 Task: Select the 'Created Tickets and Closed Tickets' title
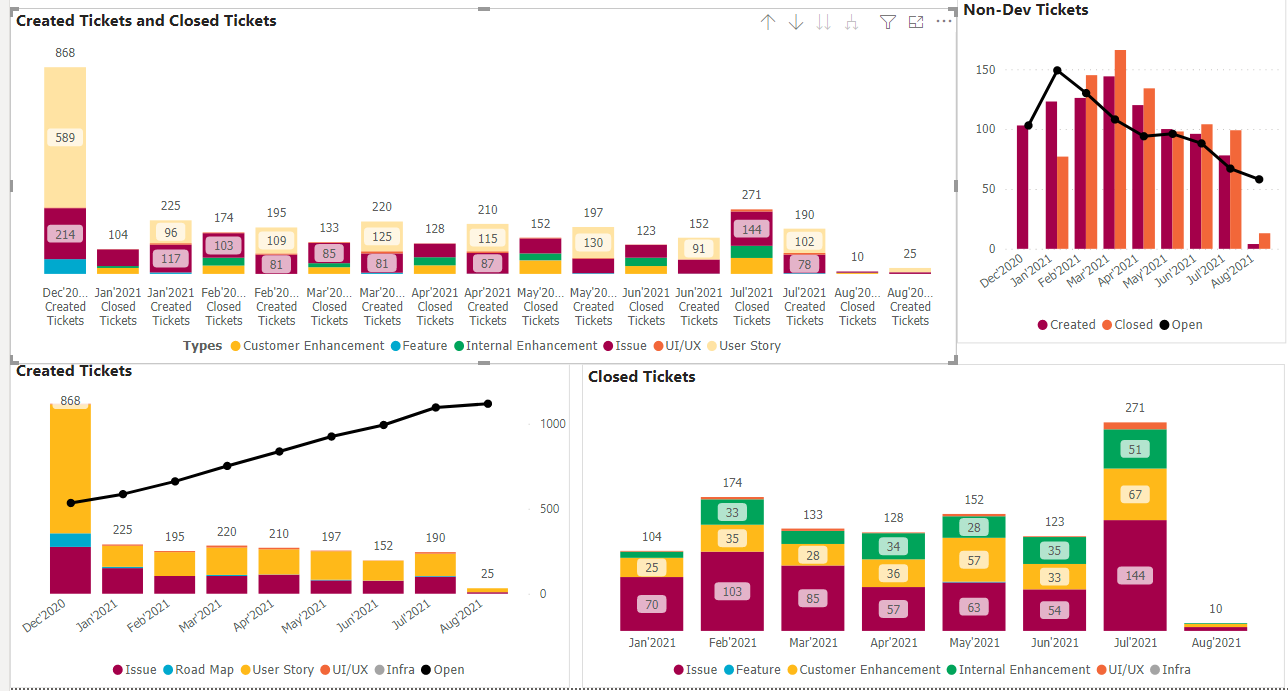(147, 20)
